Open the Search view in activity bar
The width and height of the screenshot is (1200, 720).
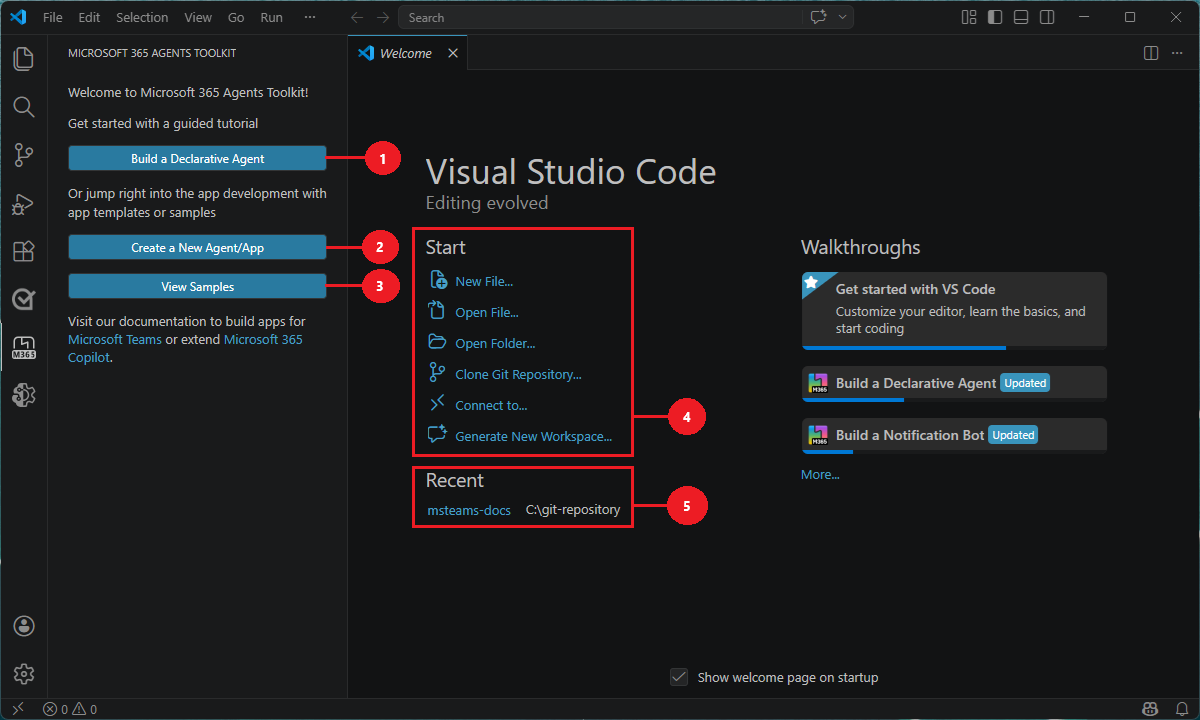coord(23,106)
